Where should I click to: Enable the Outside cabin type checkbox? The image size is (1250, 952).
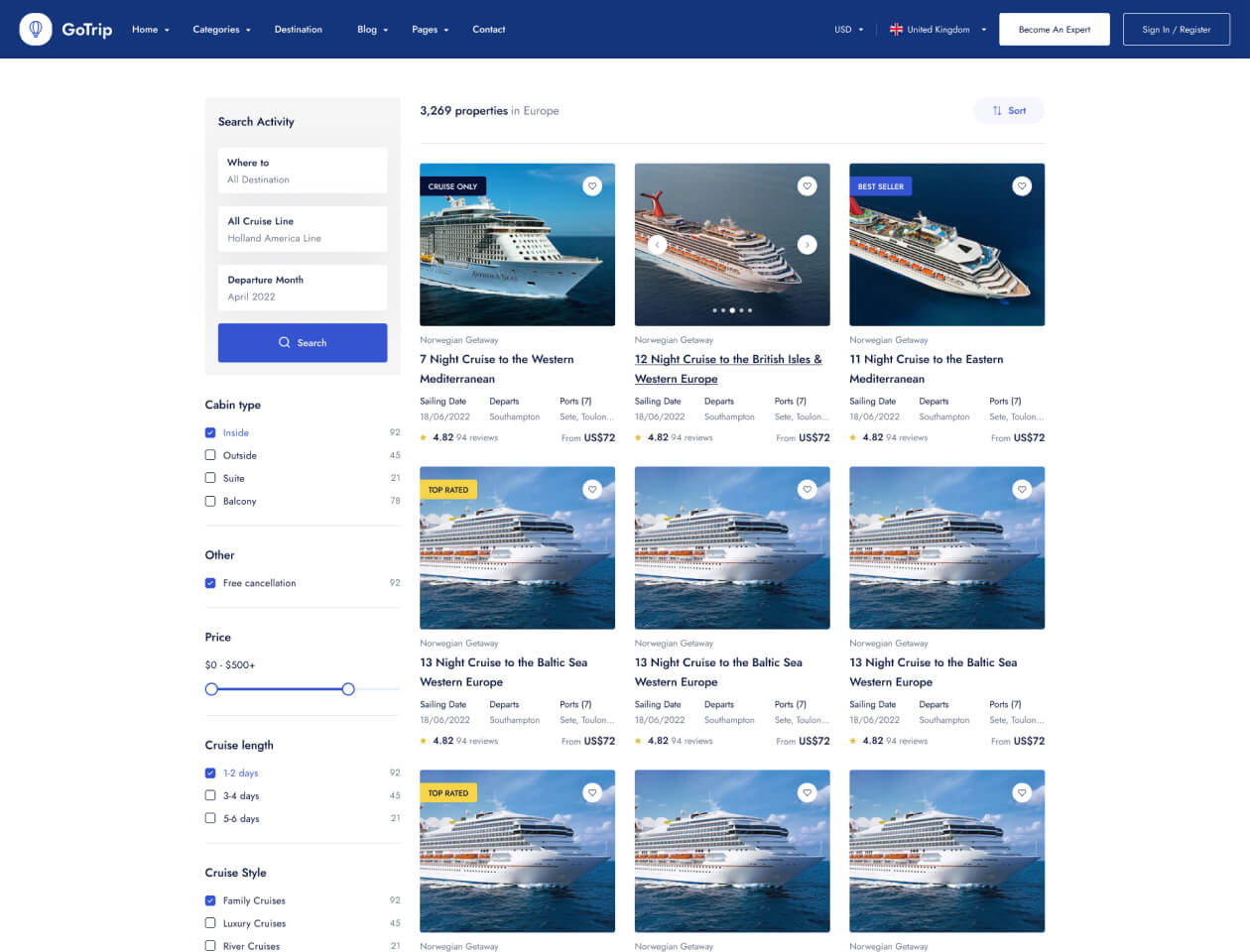(x=210, y=455)
